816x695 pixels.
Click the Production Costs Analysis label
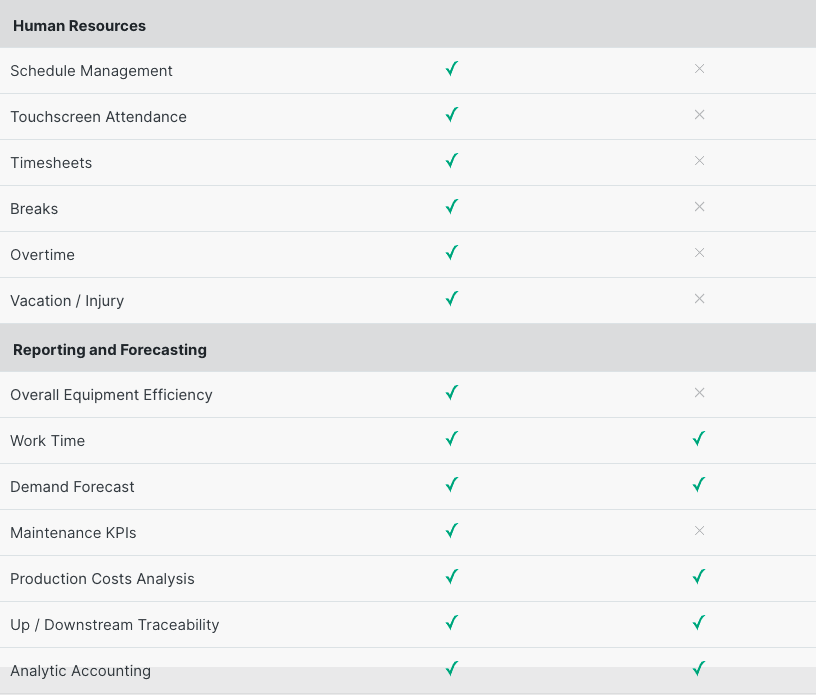[x=102, y=579]
